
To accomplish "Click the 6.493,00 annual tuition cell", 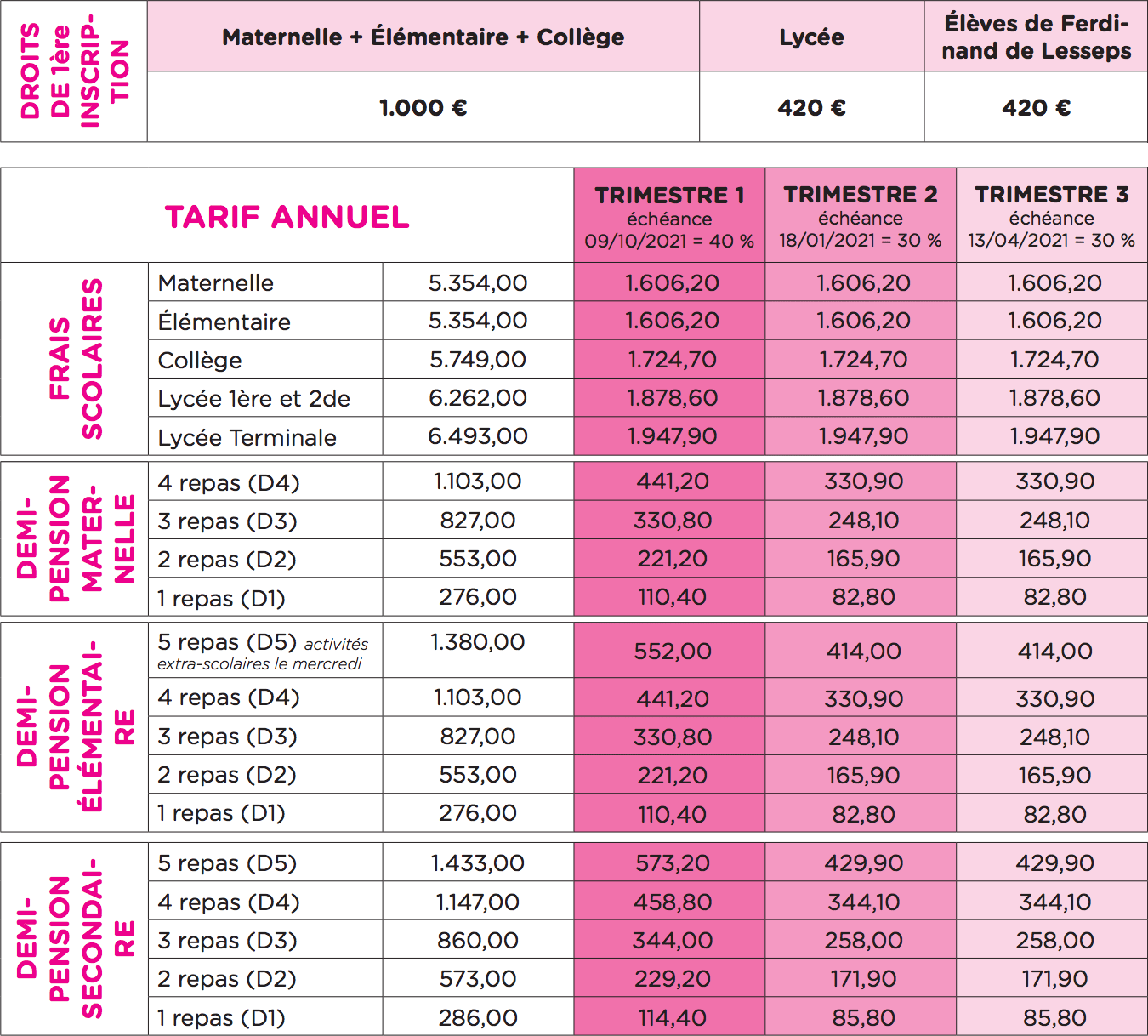I will point(478,436).
